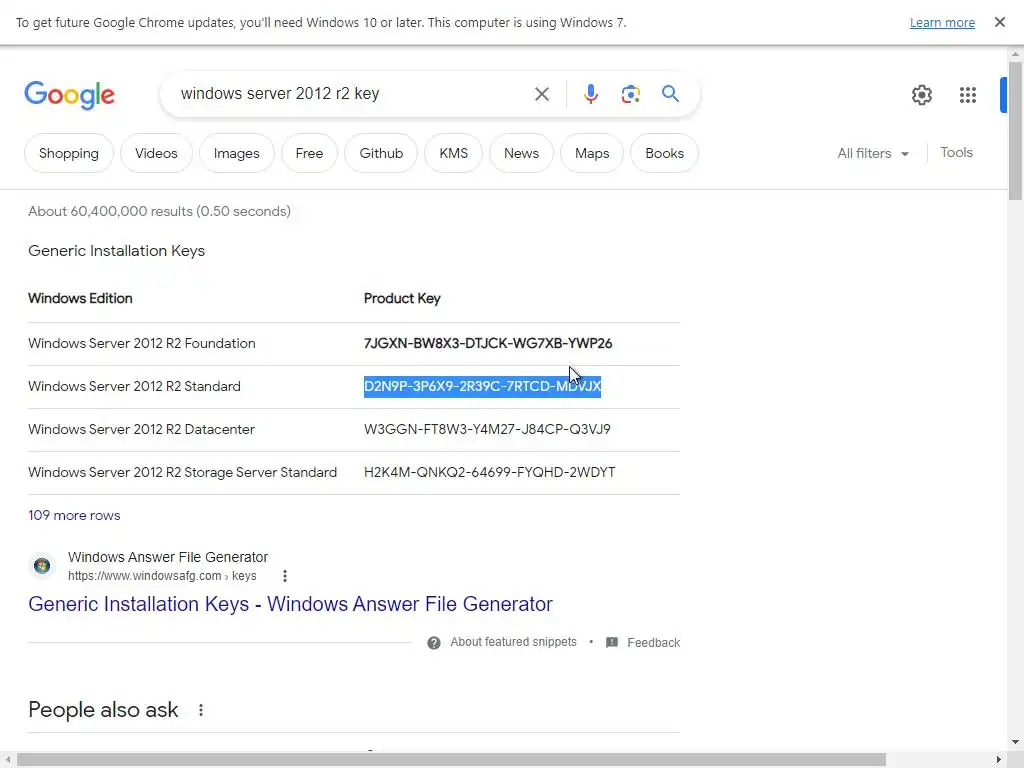The width and height of the screenshot is (1024, 768).
Task: Switch to Books results
Action: [x=664, y=153]
